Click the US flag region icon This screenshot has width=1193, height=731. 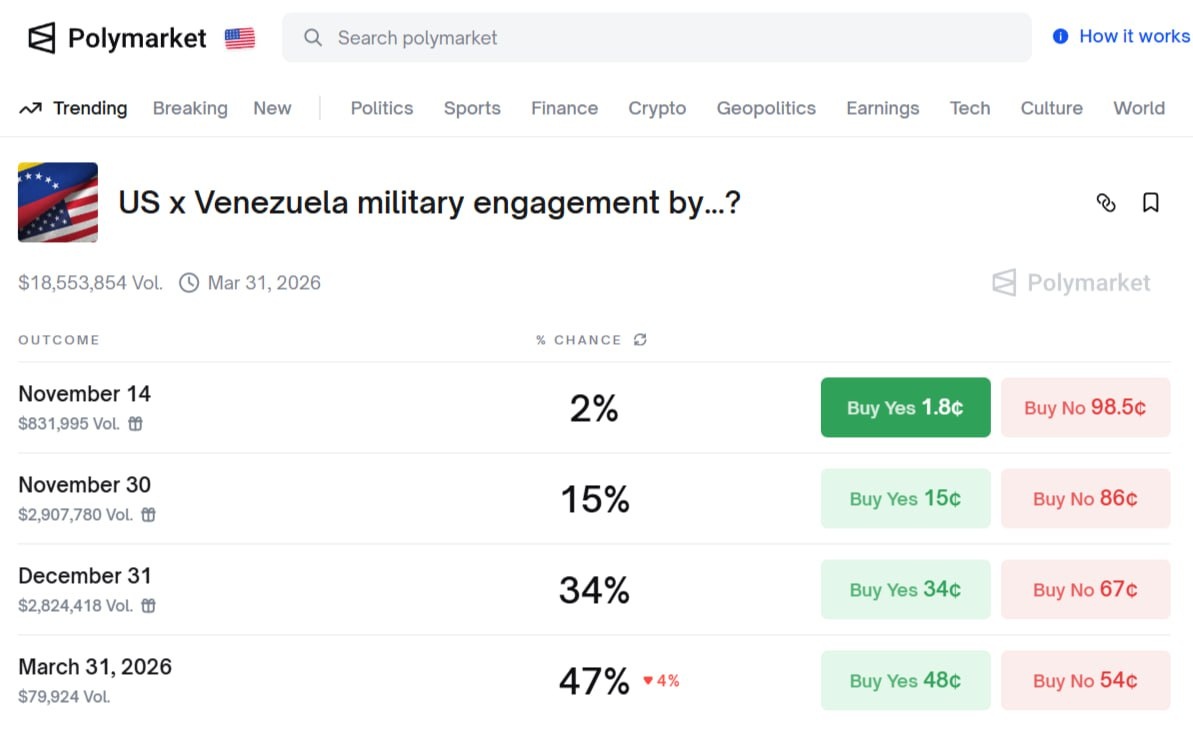(240, 38)
